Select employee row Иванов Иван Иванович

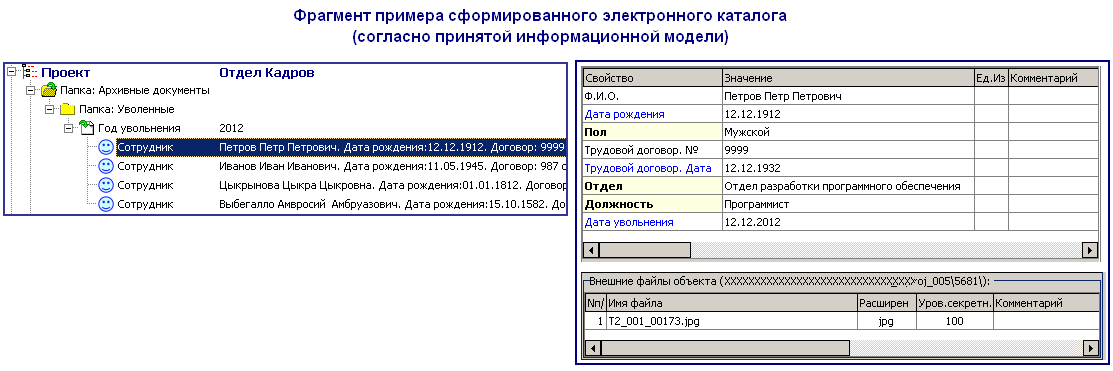(341, 166)
